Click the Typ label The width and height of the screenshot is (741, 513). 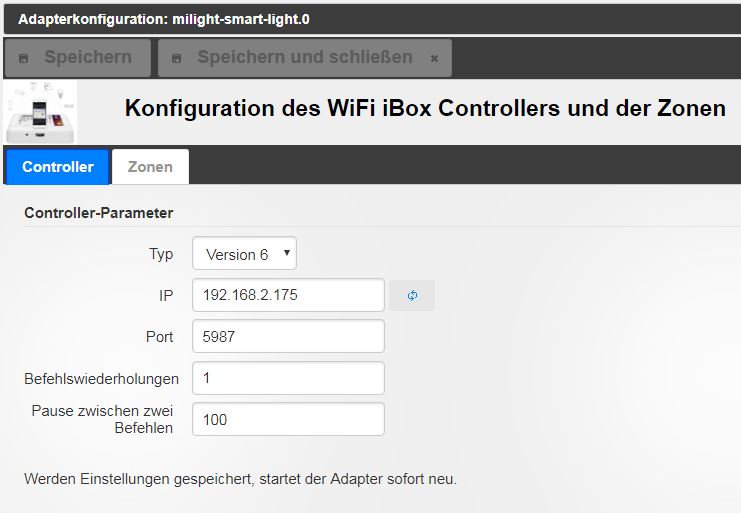click(x=161, y=254)
